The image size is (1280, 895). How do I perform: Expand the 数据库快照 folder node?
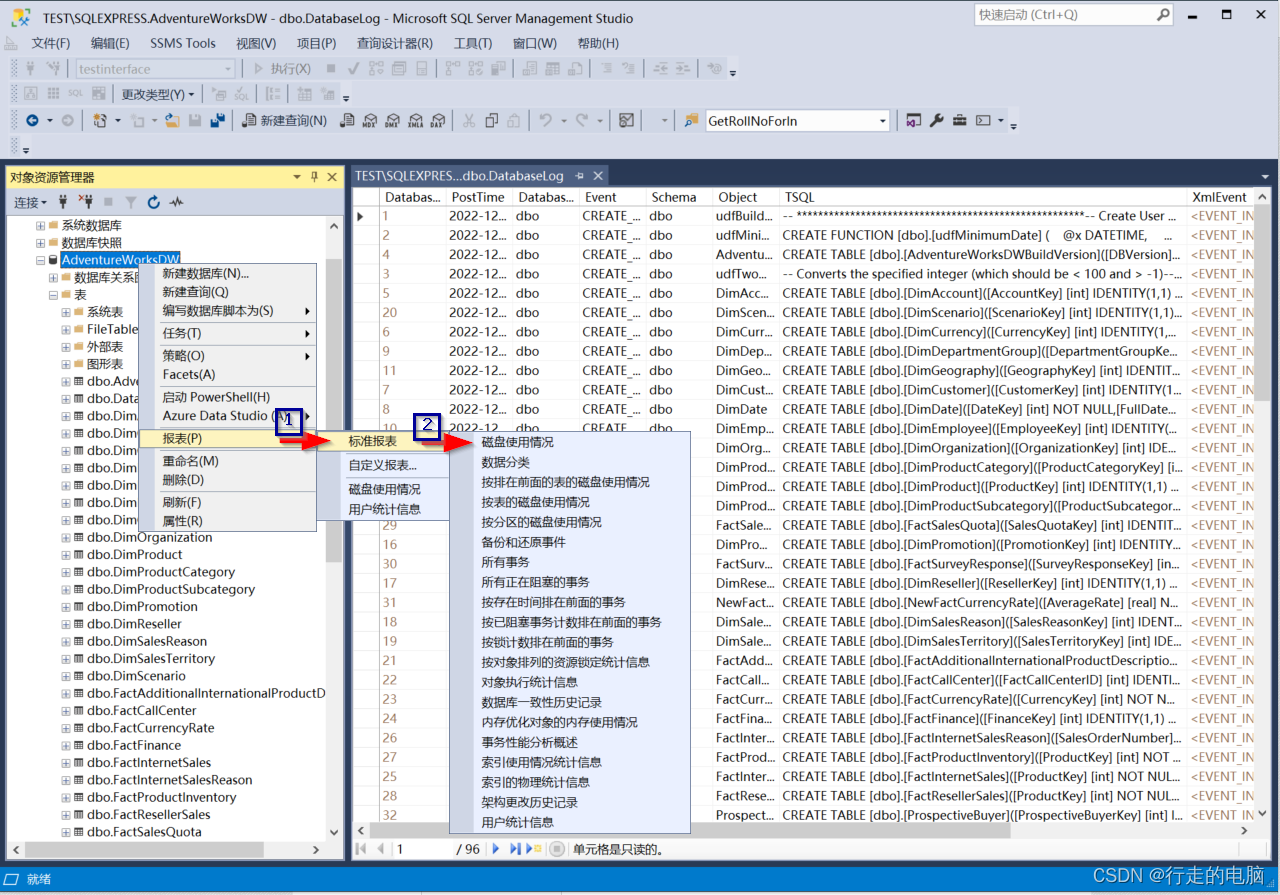coord(41,243)
